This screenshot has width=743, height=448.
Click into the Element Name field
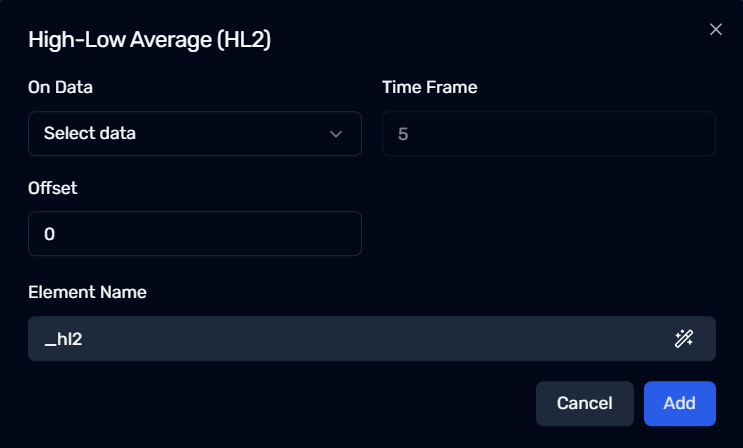372,338
